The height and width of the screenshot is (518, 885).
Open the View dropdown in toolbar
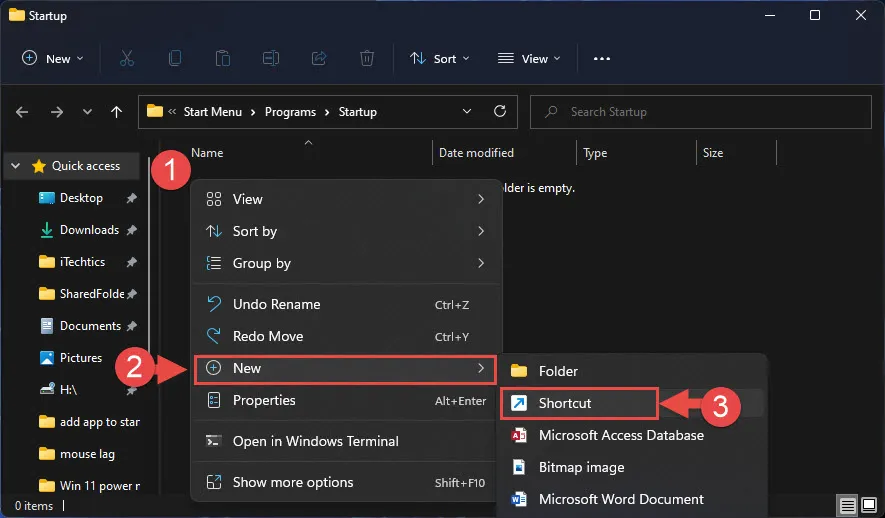(x=529, y=59)
